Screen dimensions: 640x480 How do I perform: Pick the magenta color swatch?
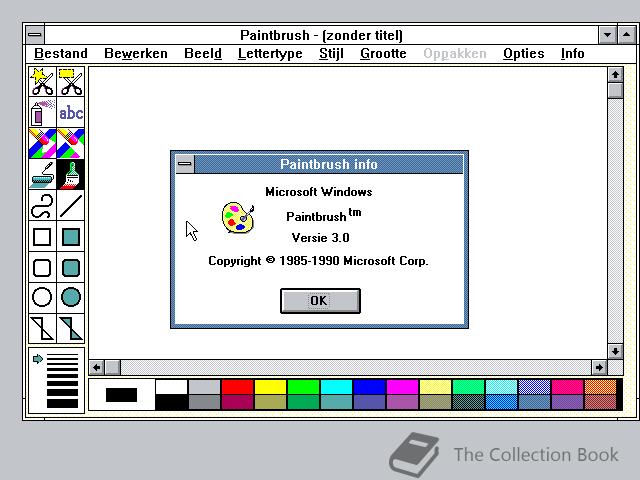402,387
